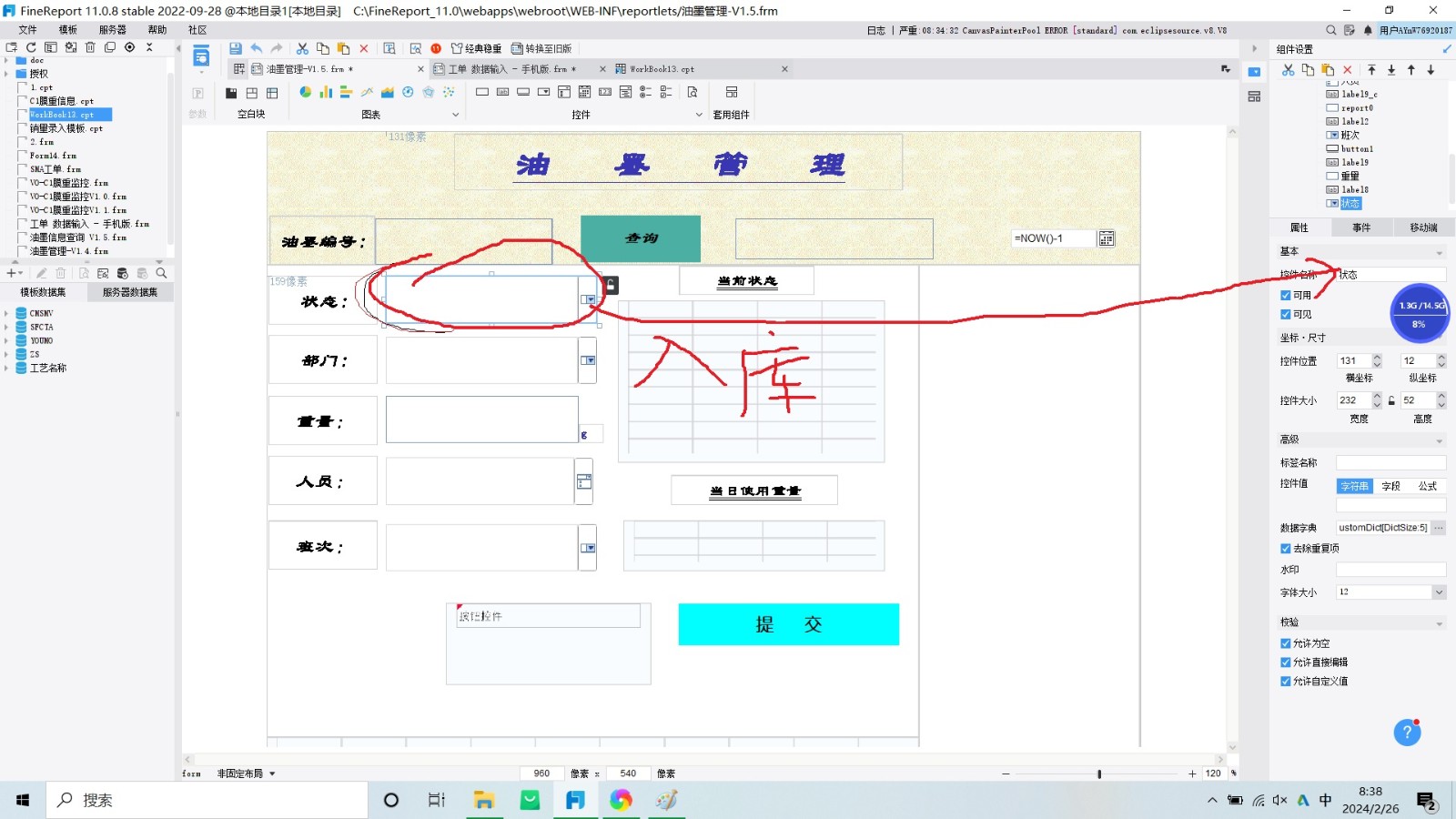Click the trash icon in file panel toolbar
Viewport: 1456px width, 819px height.
coord(90,47)
